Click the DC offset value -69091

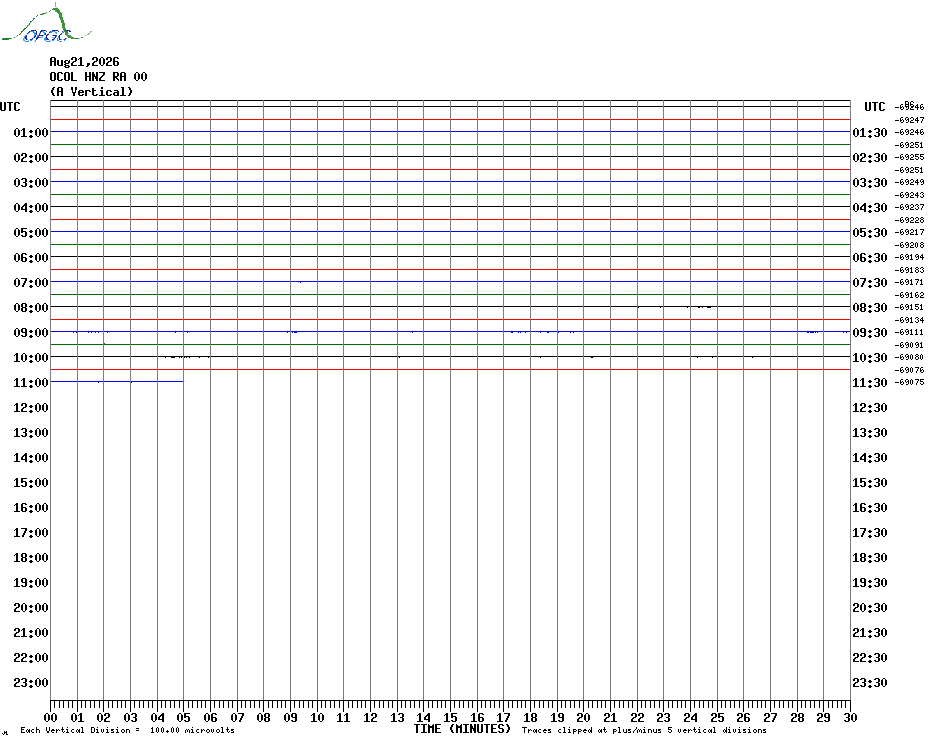click(x=909, y=345)
